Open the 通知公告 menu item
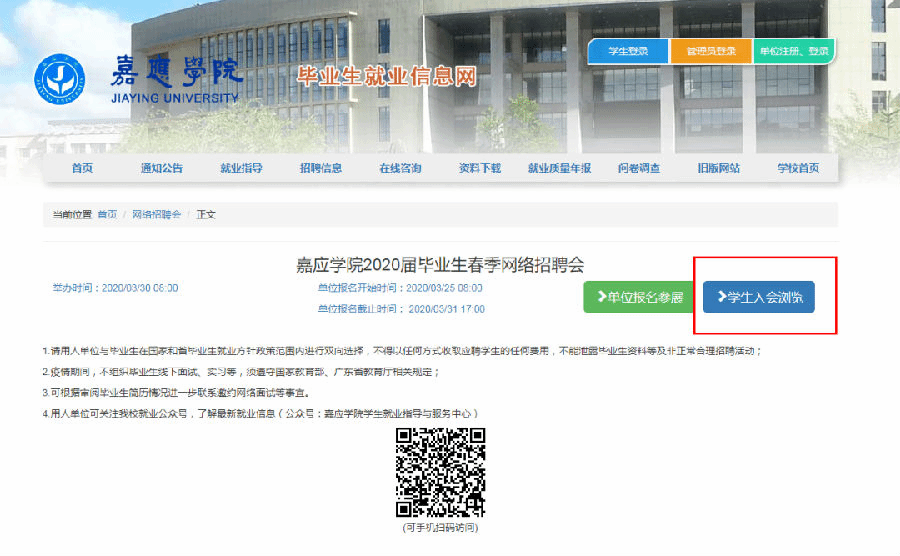 click(162, 169)
